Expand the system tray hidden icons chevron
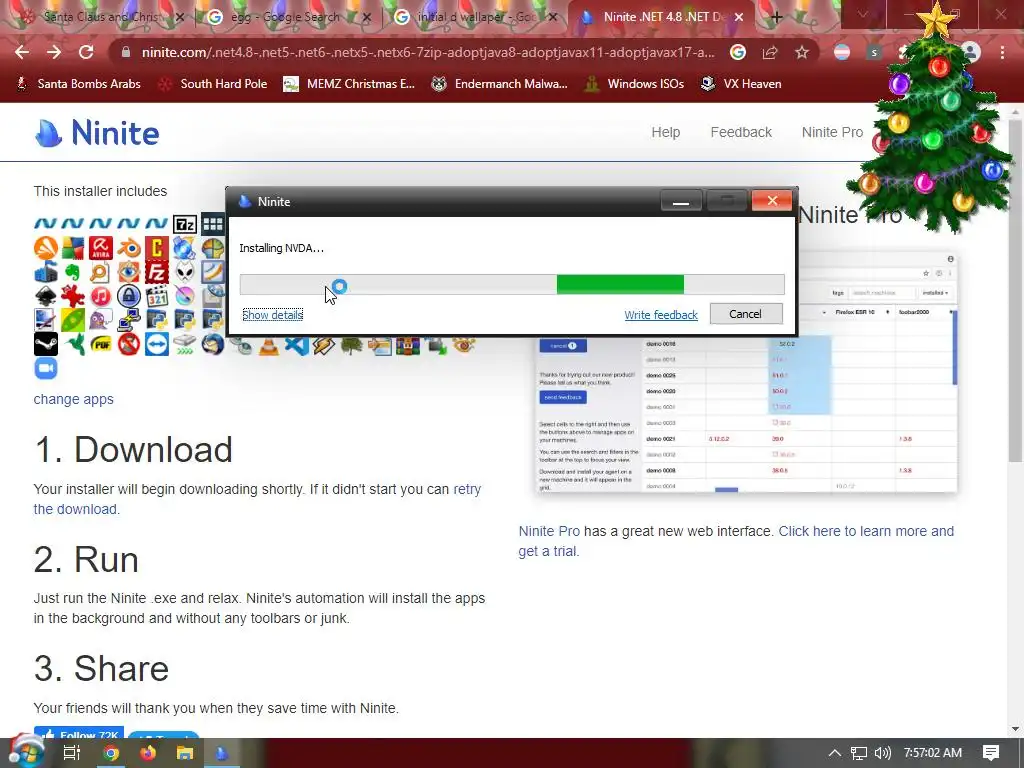 [x=835, y=753]
